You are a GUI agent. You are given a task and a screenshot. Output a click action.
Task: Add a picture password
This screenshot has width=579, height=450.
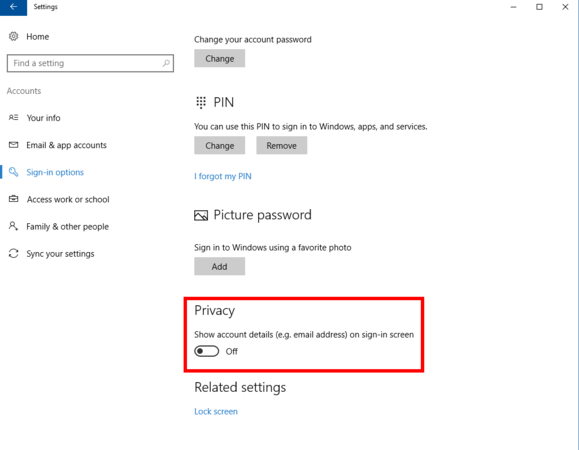pyautogui.click(x=219, y=266)
